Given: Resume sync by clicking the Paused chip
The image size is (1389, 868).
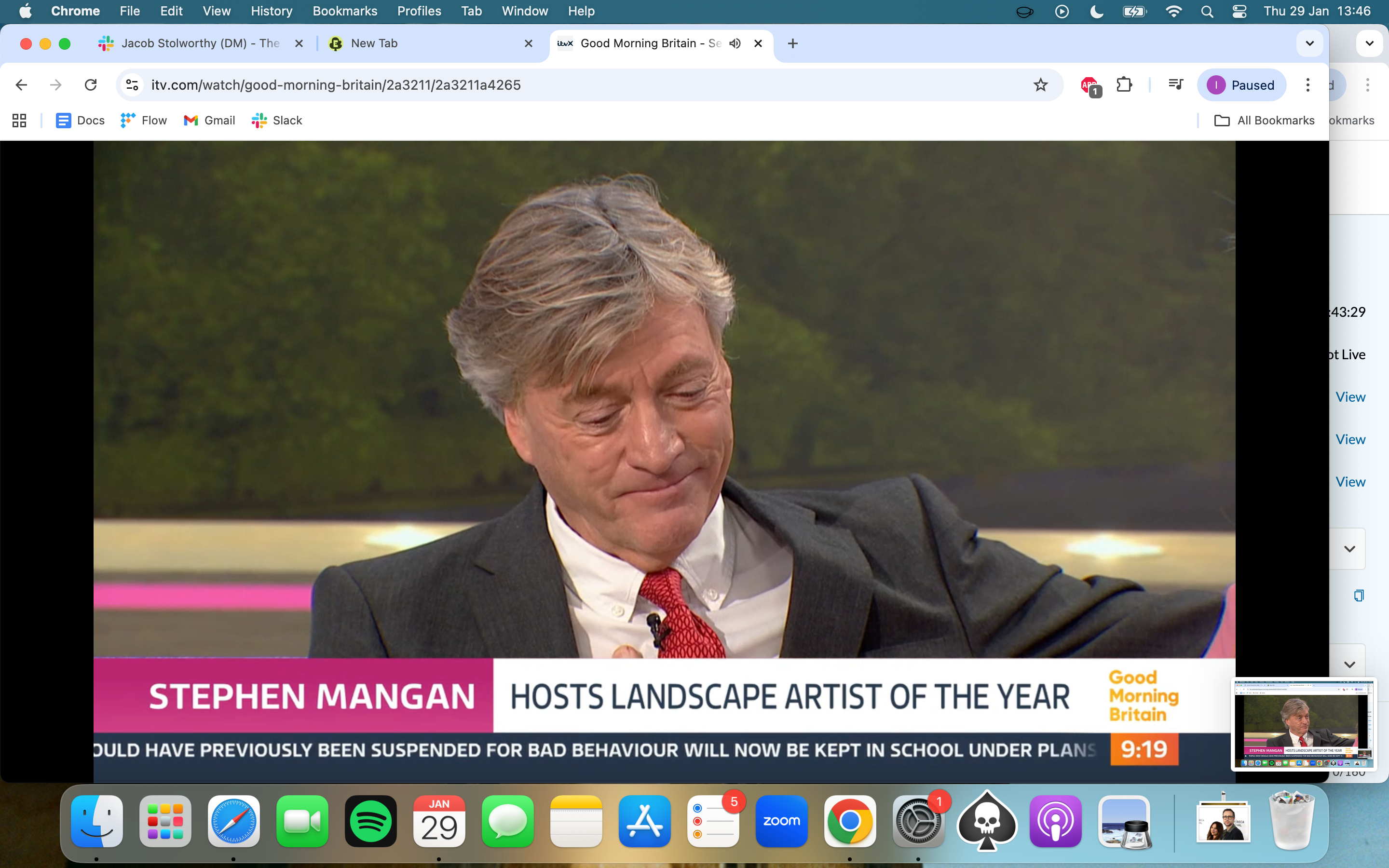Looking at the screenshot, I should click(x=1241, y=84).
